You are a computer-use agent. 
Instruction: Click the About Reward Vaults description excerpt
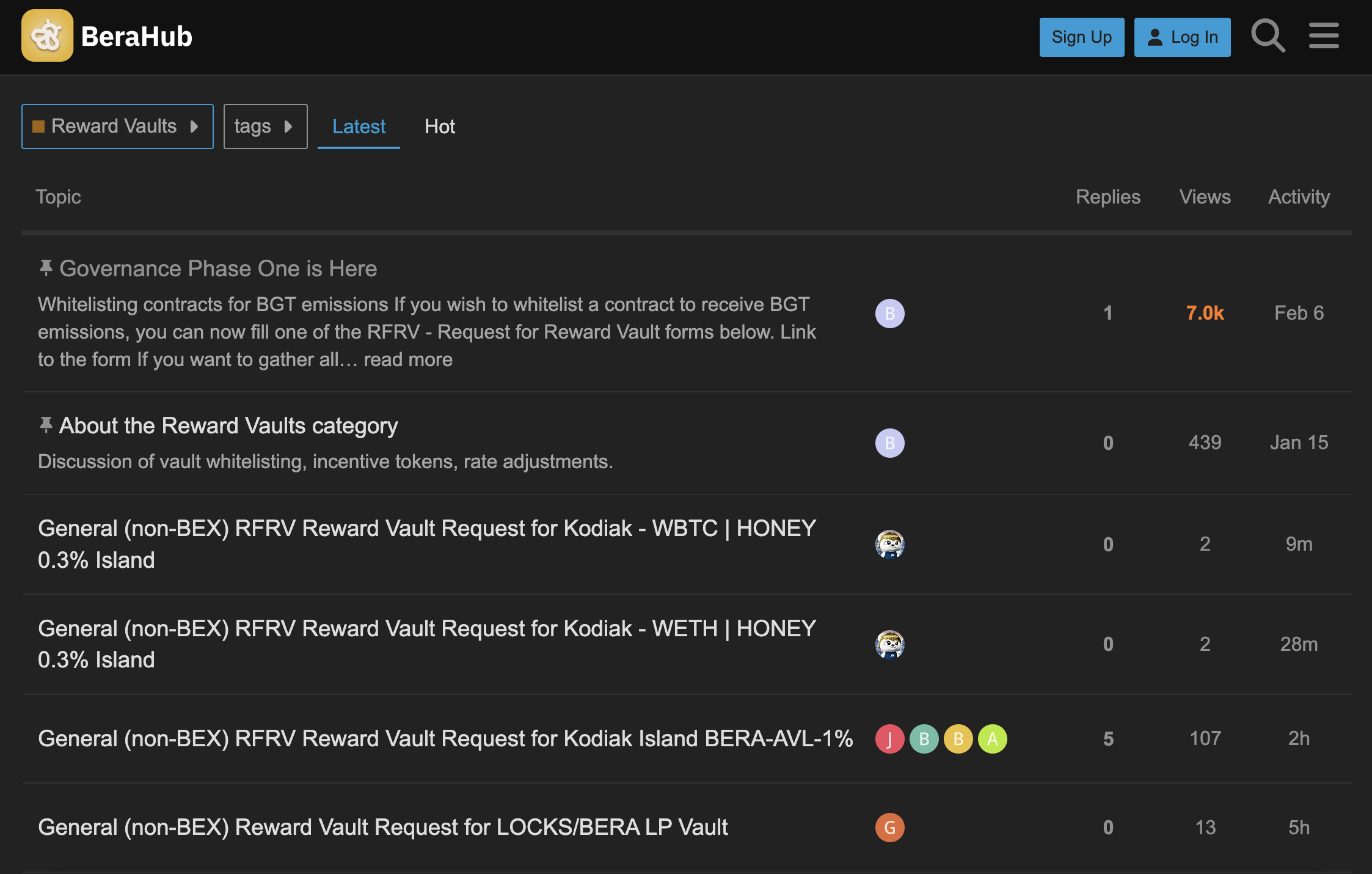coord(325,461)
